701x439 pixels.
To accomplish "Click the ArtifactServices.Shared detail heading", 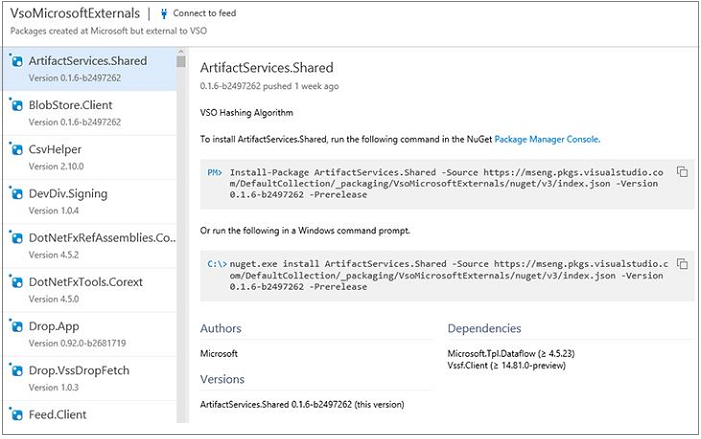I will coord(266,68).
